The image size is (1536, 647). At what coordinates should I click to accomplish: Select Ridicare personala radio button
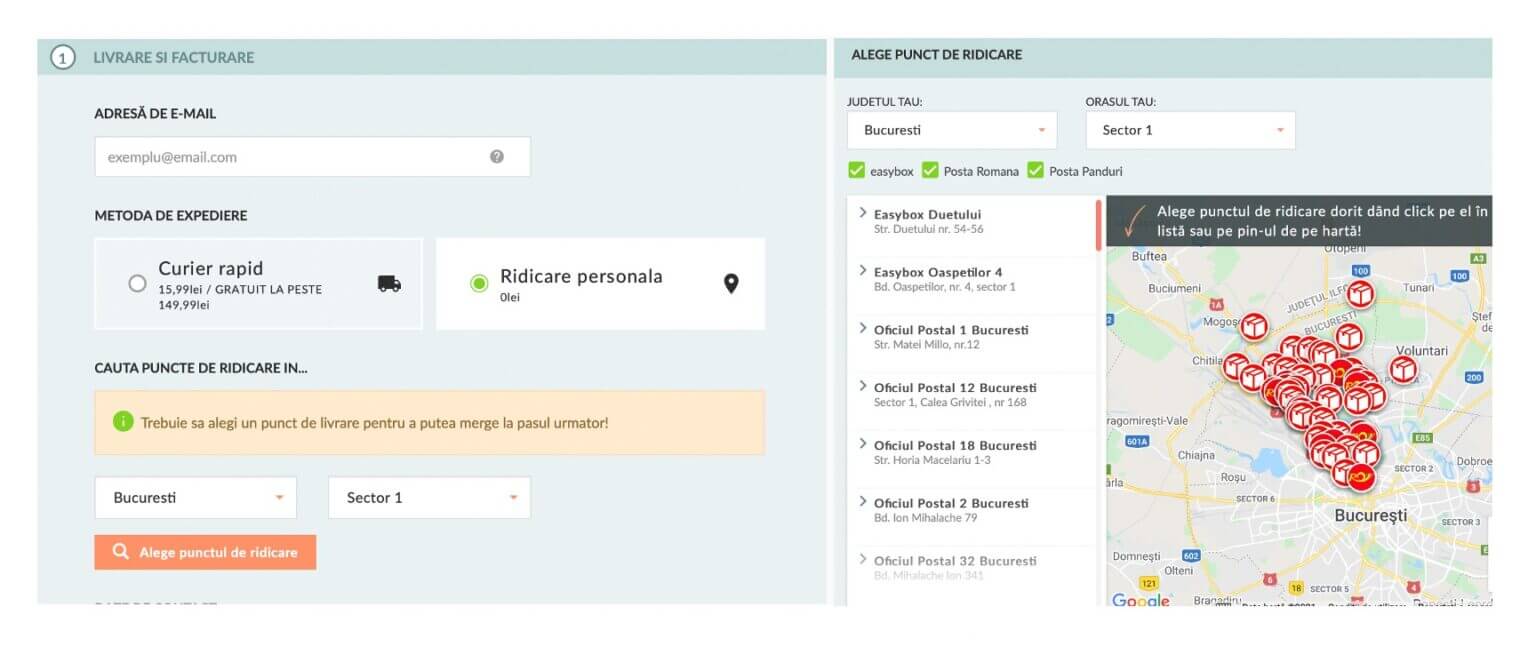pyautogui.click(x=479, y=283)
